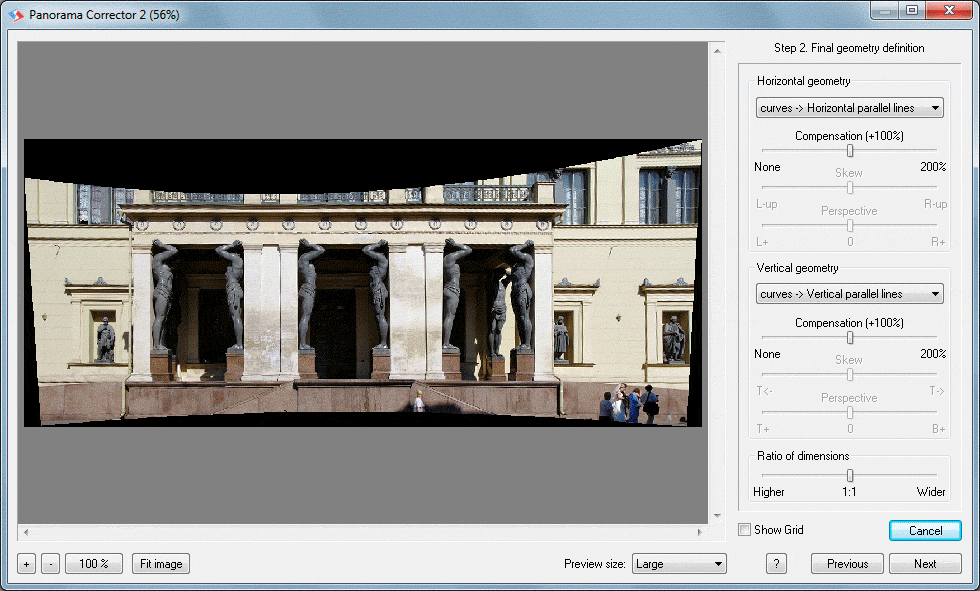The height and width of the screenshot is (591, 980).
Task: Click the Ratio of dimensions slider handle
Action: pyautogui.click(x=850, y=476)
